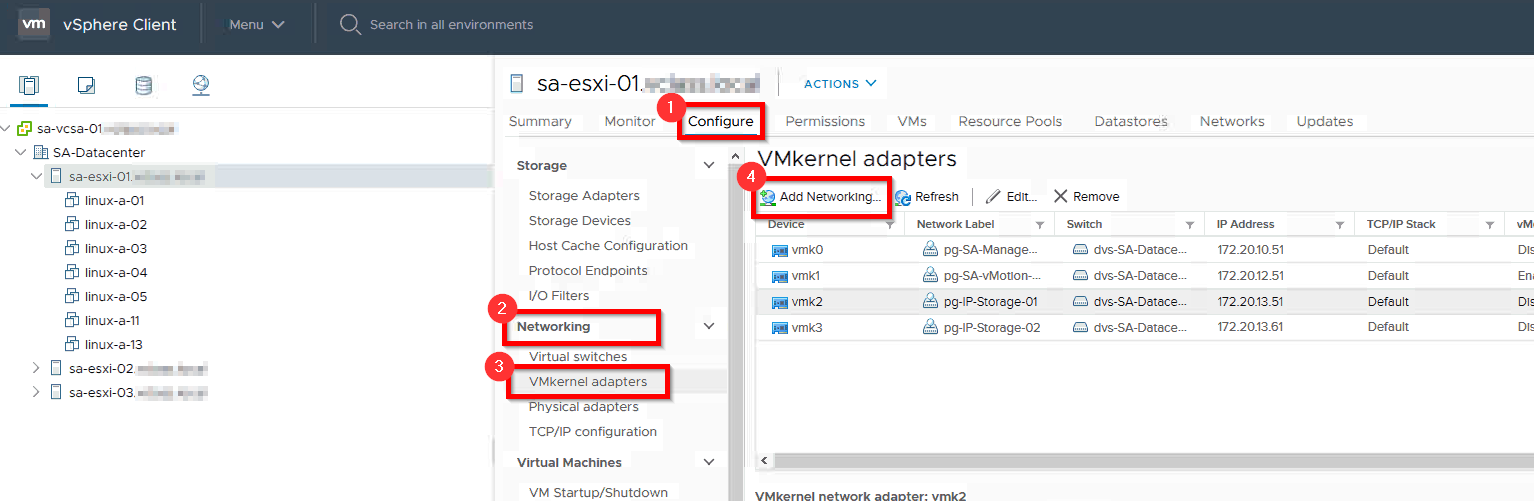Switch to VMs and Templates view icon
The image size is (1534, 501).
86,85
